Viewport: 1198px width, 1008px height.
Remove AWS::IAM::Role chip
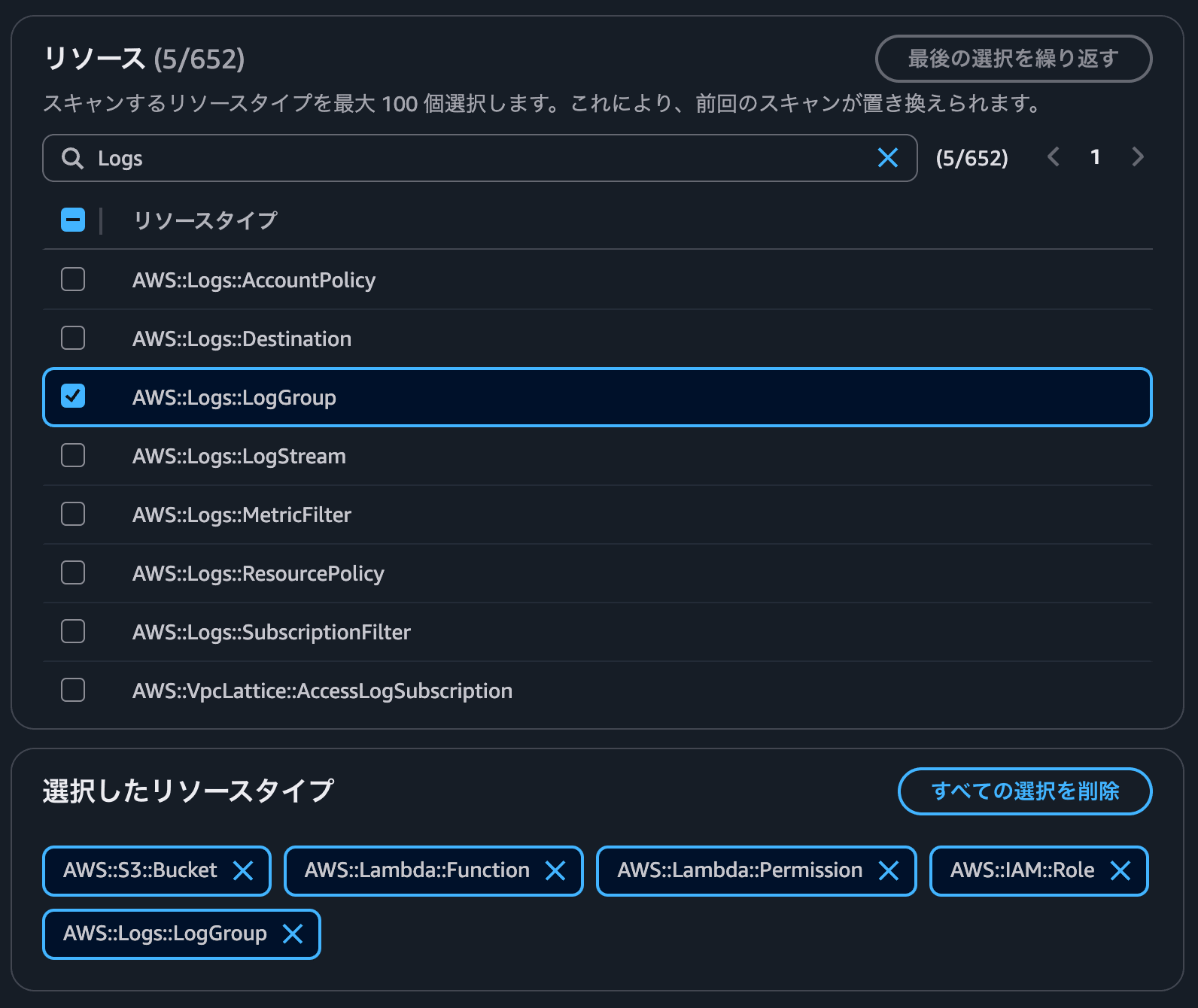(1120, 870)
